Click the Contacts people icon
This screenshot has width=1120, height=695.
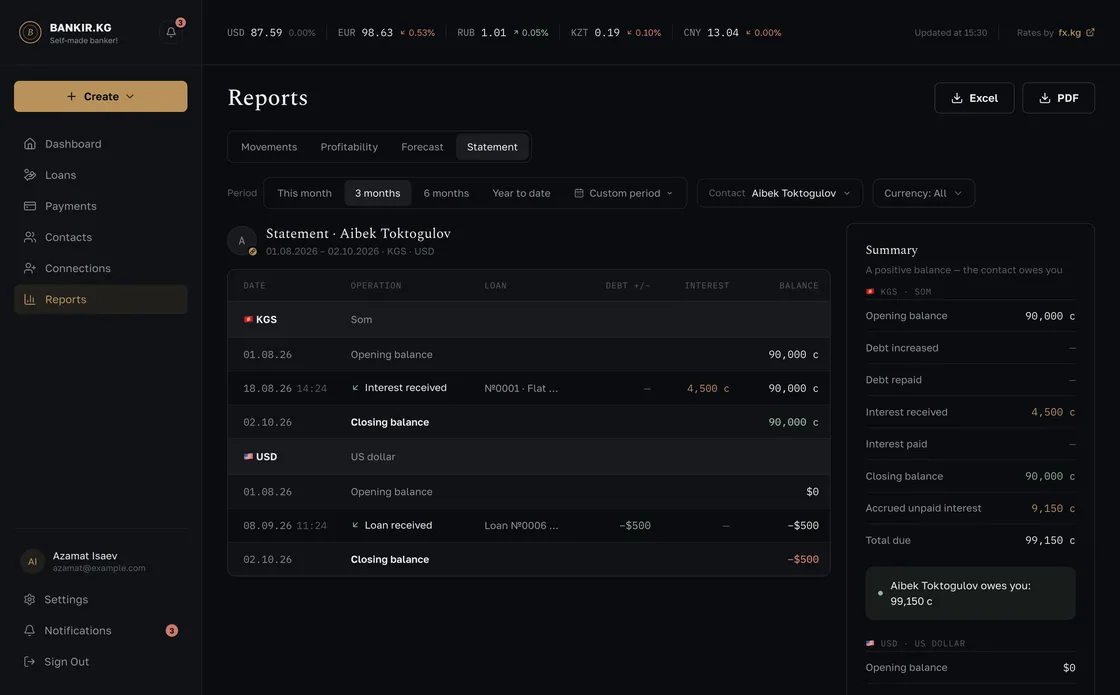(30, 237)
